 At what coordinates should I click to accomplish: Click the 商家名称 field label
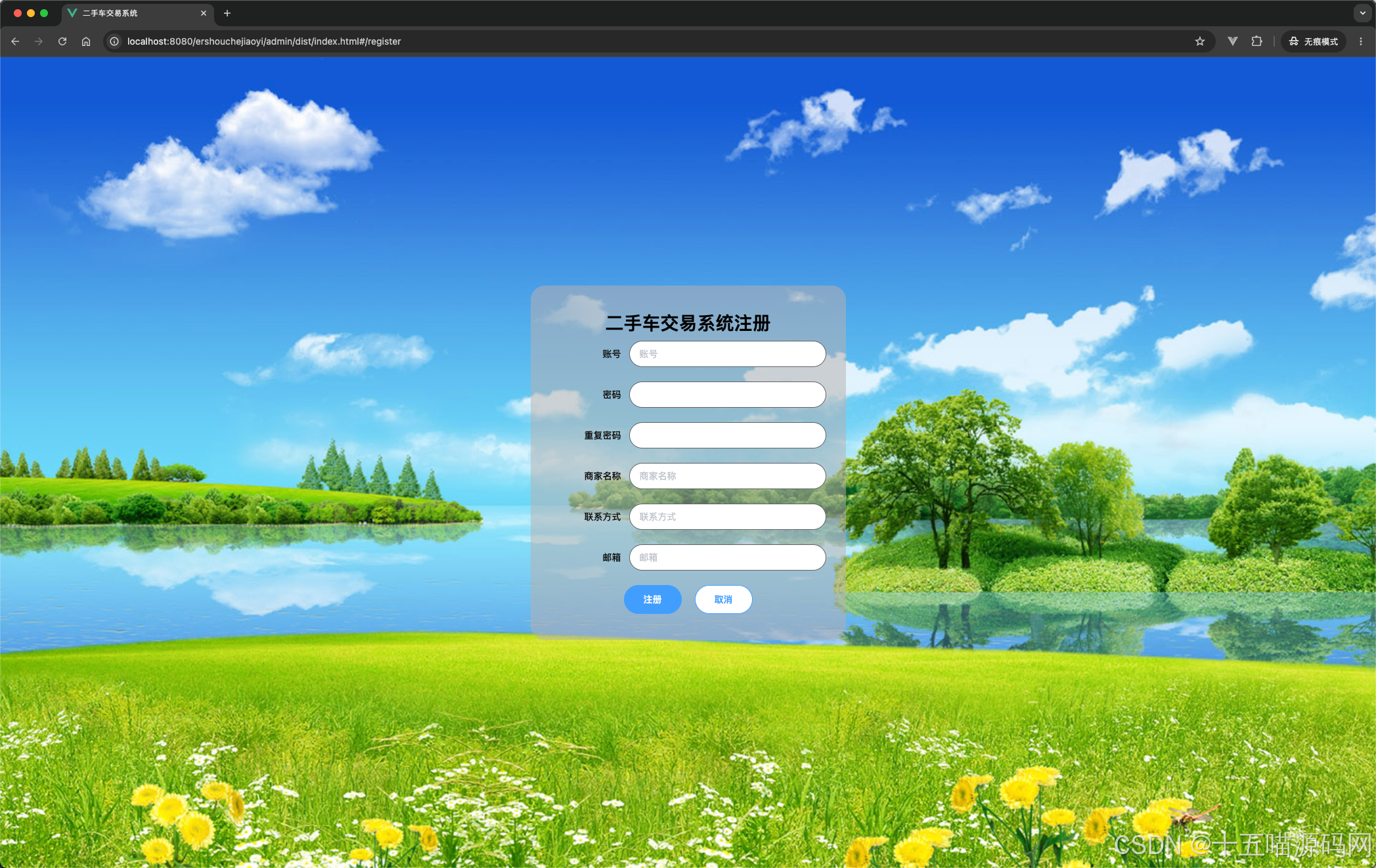(602, 476)
